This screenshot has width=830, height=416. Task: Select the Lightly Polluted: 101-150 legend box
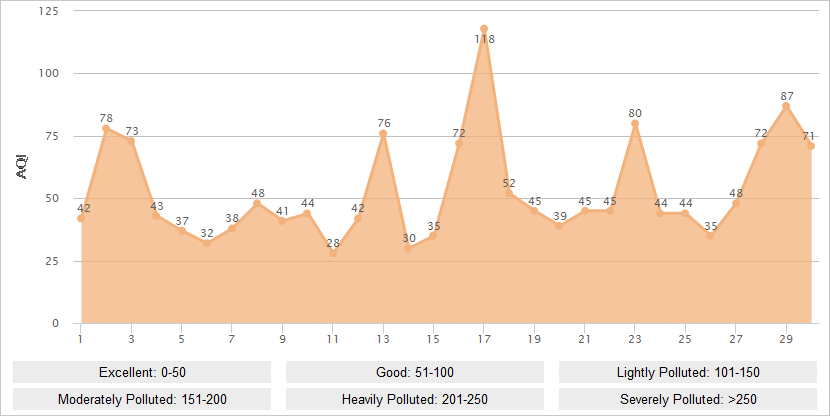[x=688, y=372]
